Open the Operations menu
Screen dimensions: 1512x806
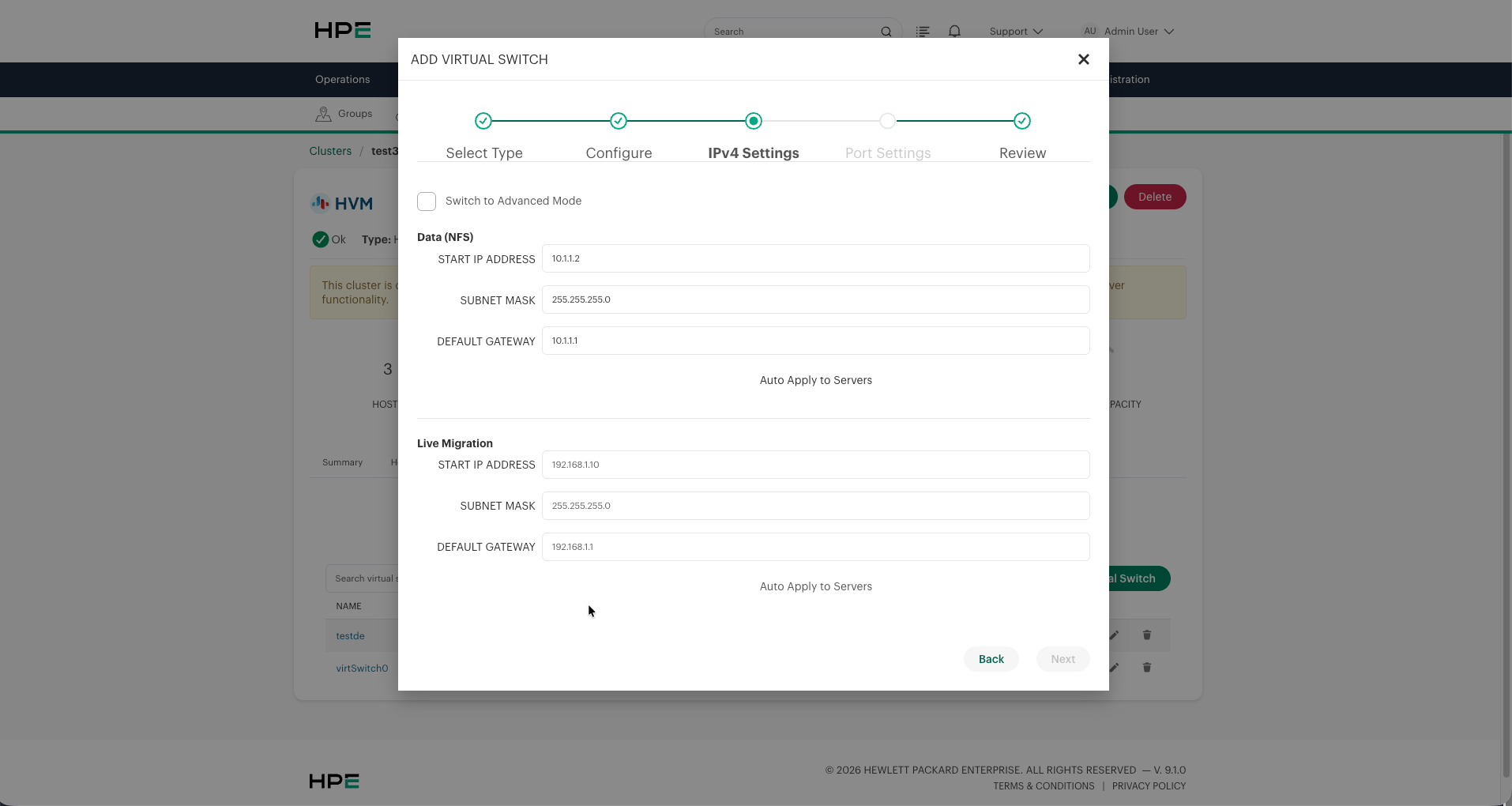(342, 80)
